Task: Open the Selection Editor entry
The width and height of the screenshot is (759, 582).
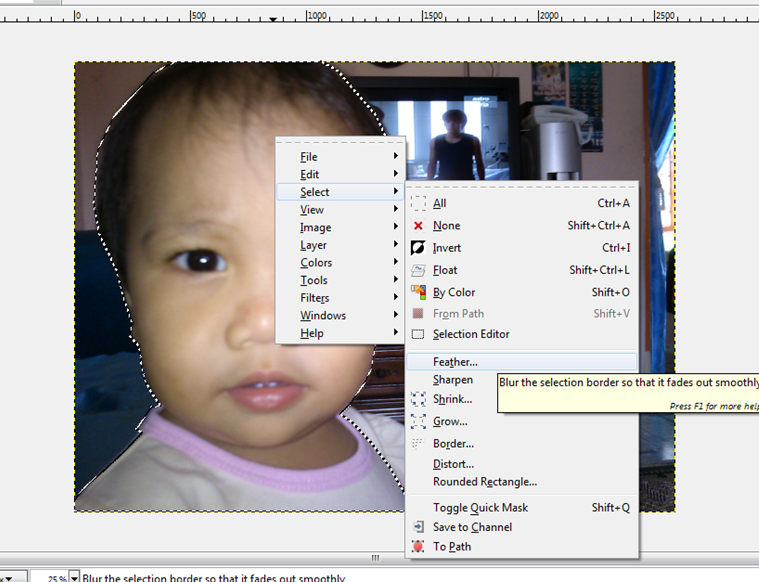Action: pyautogui.click(x=522, y=334)
